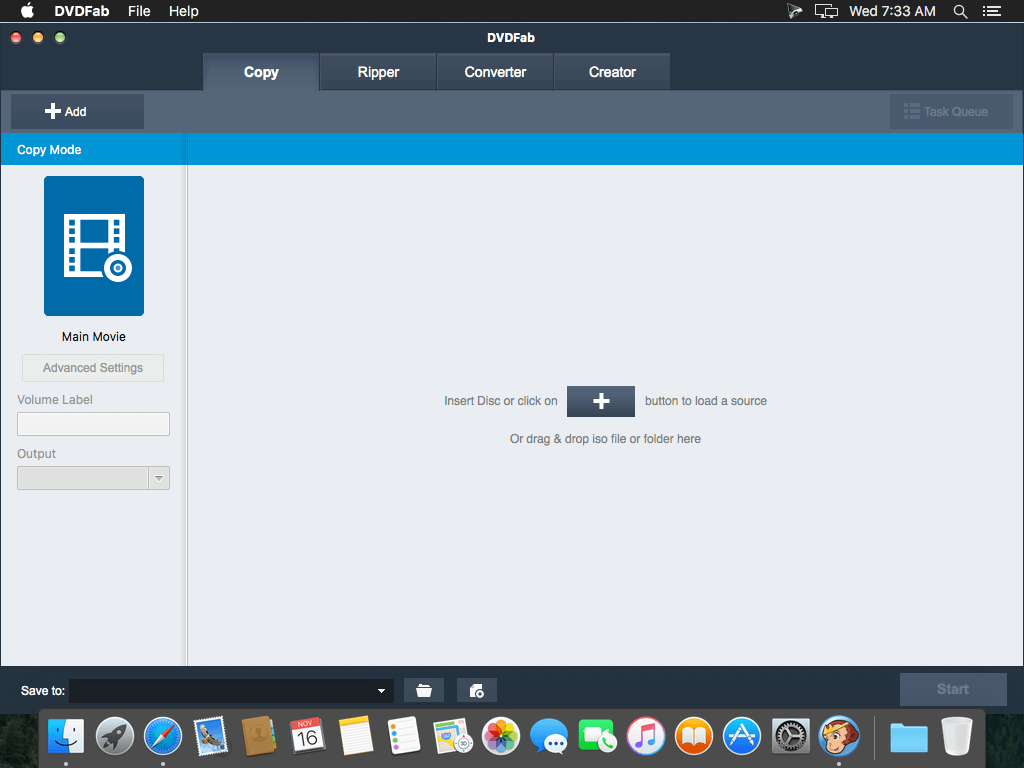Open iTunes from the Dock
1024x768 pixels.
point(646,736)
